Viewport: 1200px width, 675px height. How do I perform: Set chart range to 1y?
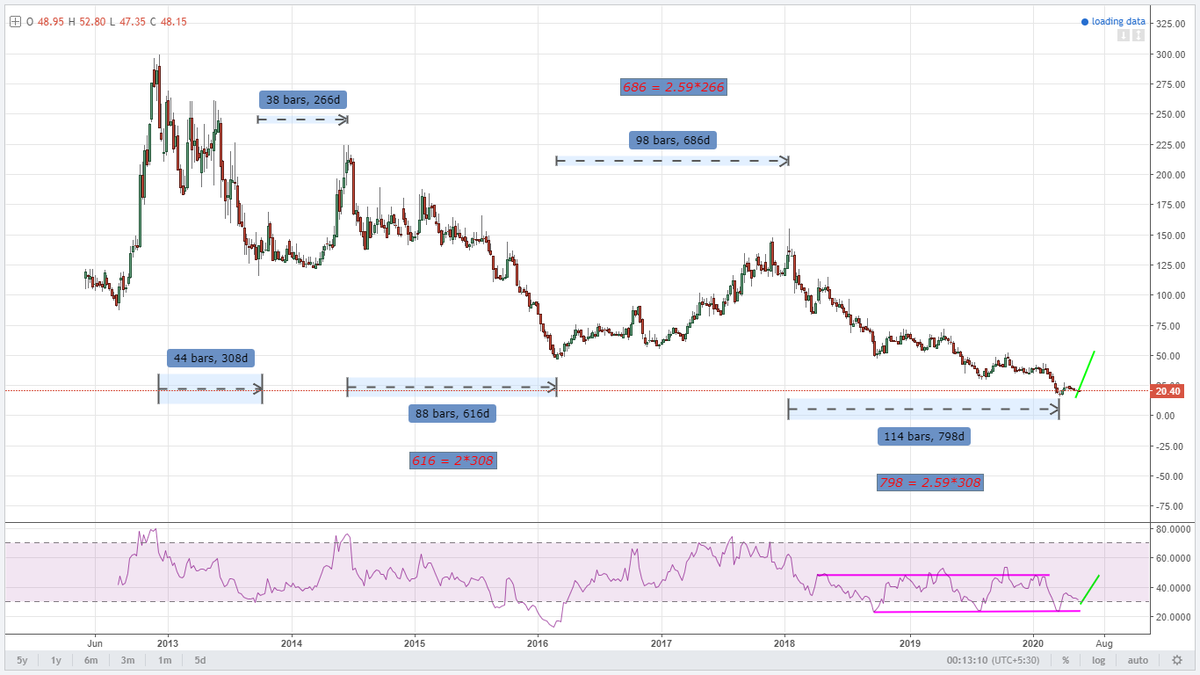(57, 660)
